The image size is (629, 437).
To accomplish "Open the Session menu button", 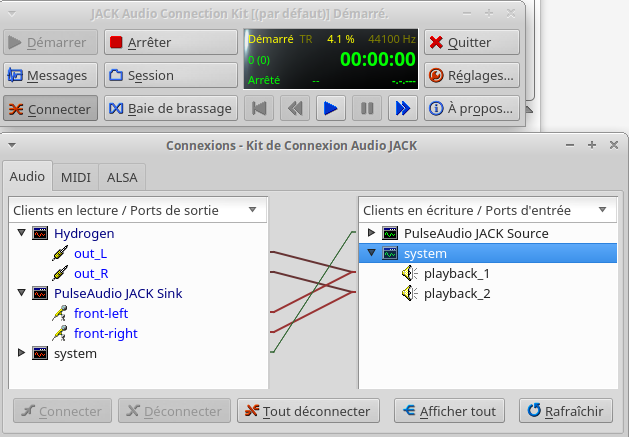I will point(171,75).
